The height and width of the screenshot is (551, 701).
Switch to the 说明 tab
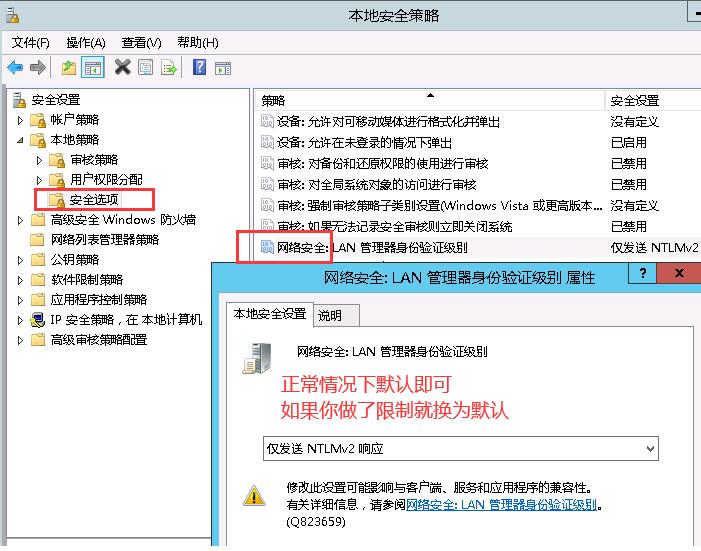point(335,316)
